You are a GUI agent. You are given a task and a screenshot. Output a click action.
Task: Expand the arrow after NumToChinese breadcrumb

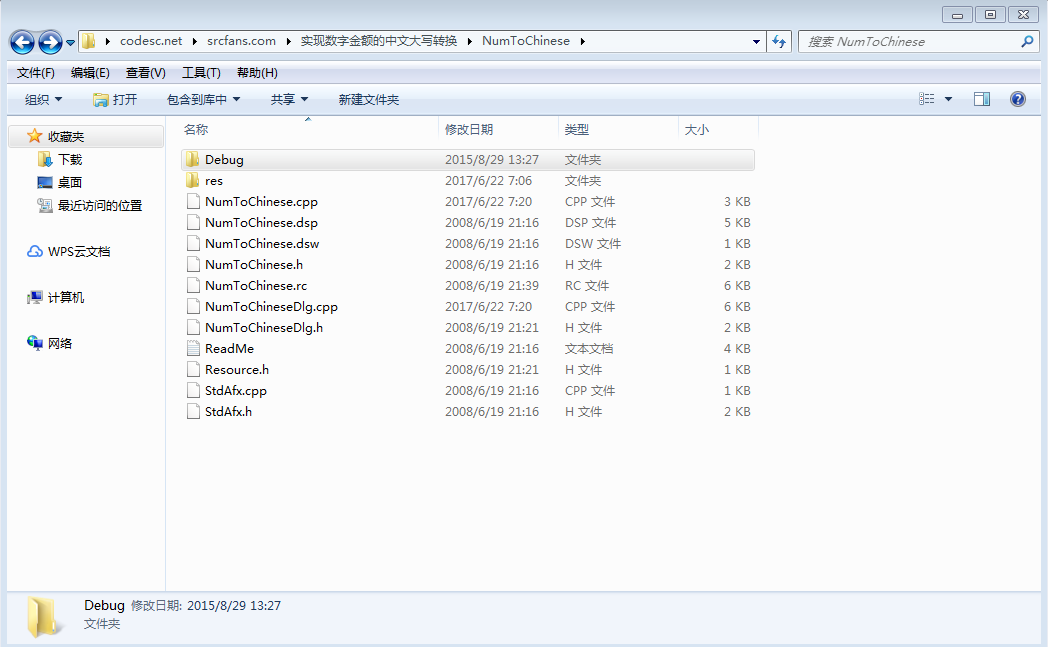pos(583,41)
